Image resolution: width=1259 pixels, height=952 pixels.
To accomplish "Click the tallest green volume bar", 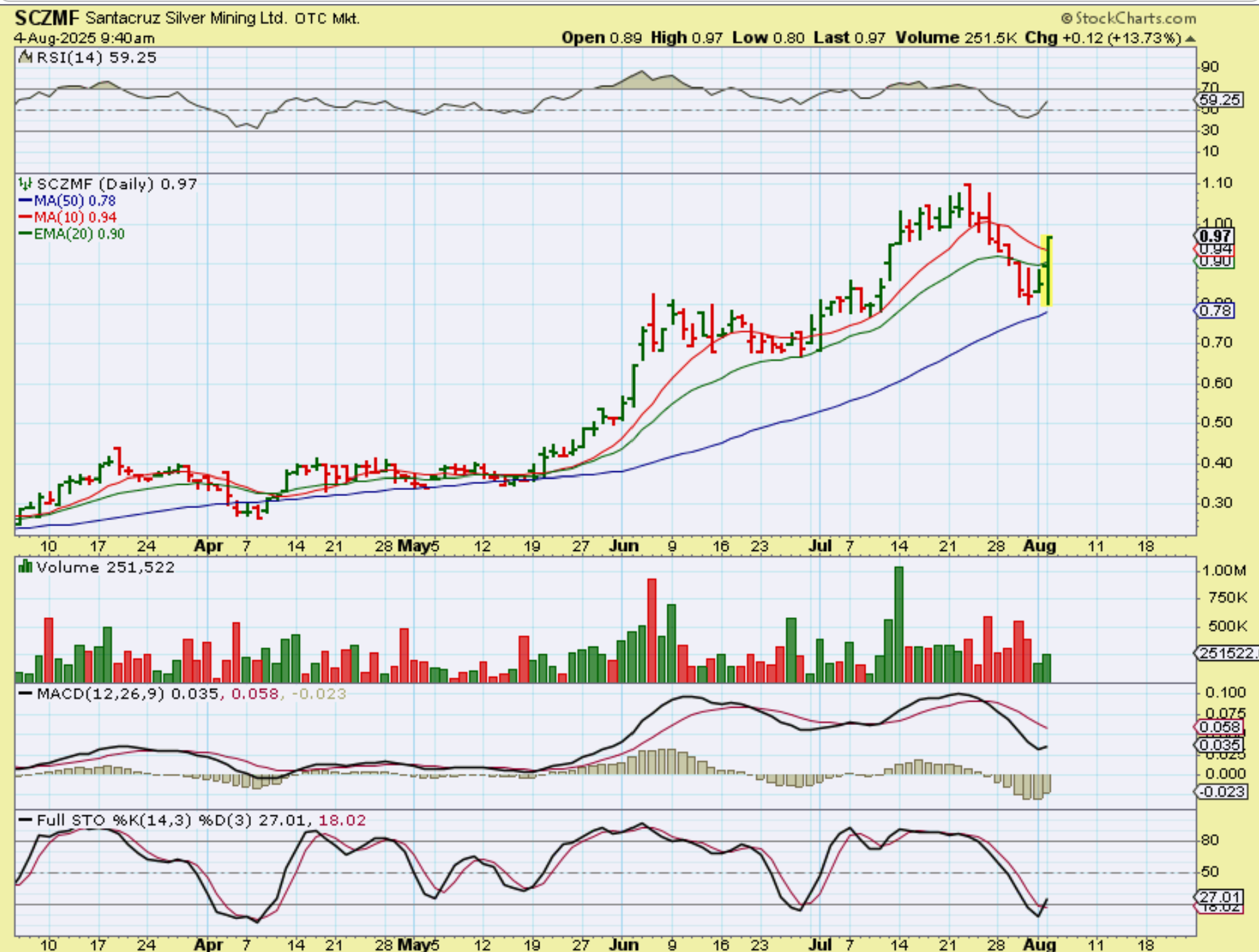I will (x=899, y=625).
